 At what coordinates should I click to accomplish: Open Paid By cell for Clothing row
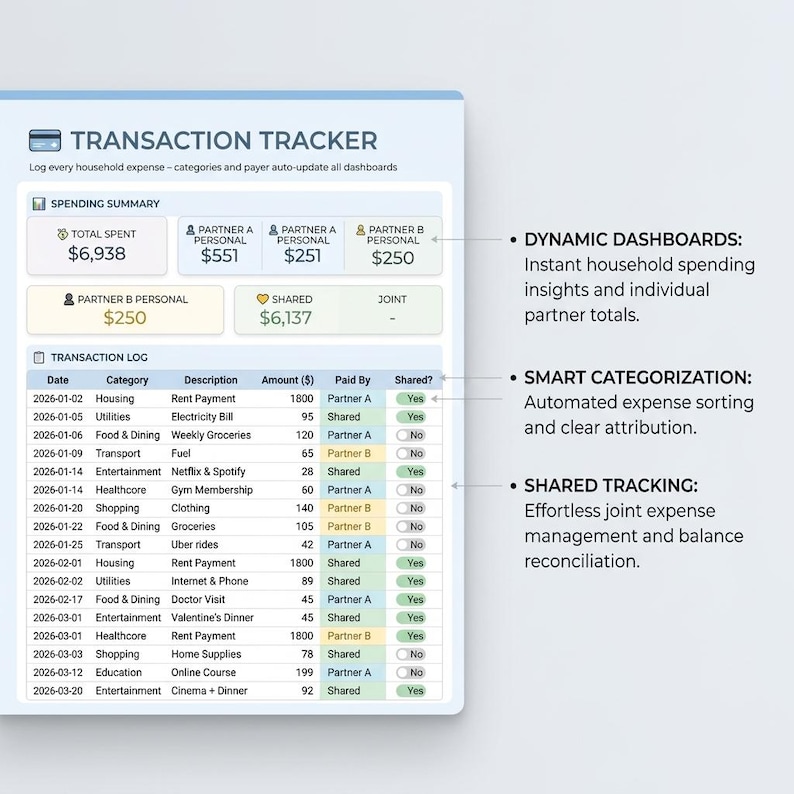(353, 508)
